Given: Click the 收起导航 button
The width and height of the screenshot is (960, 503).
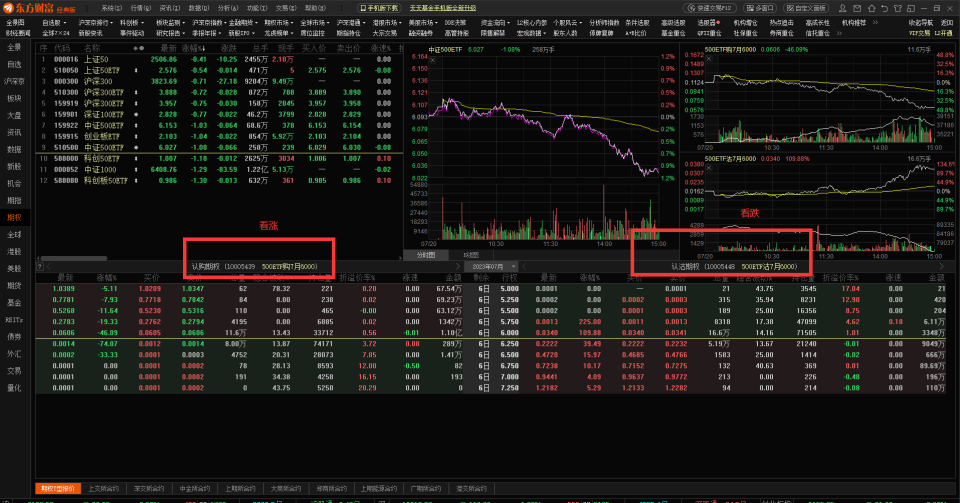Looking at the screenshot, I should (x=920, y=23).
